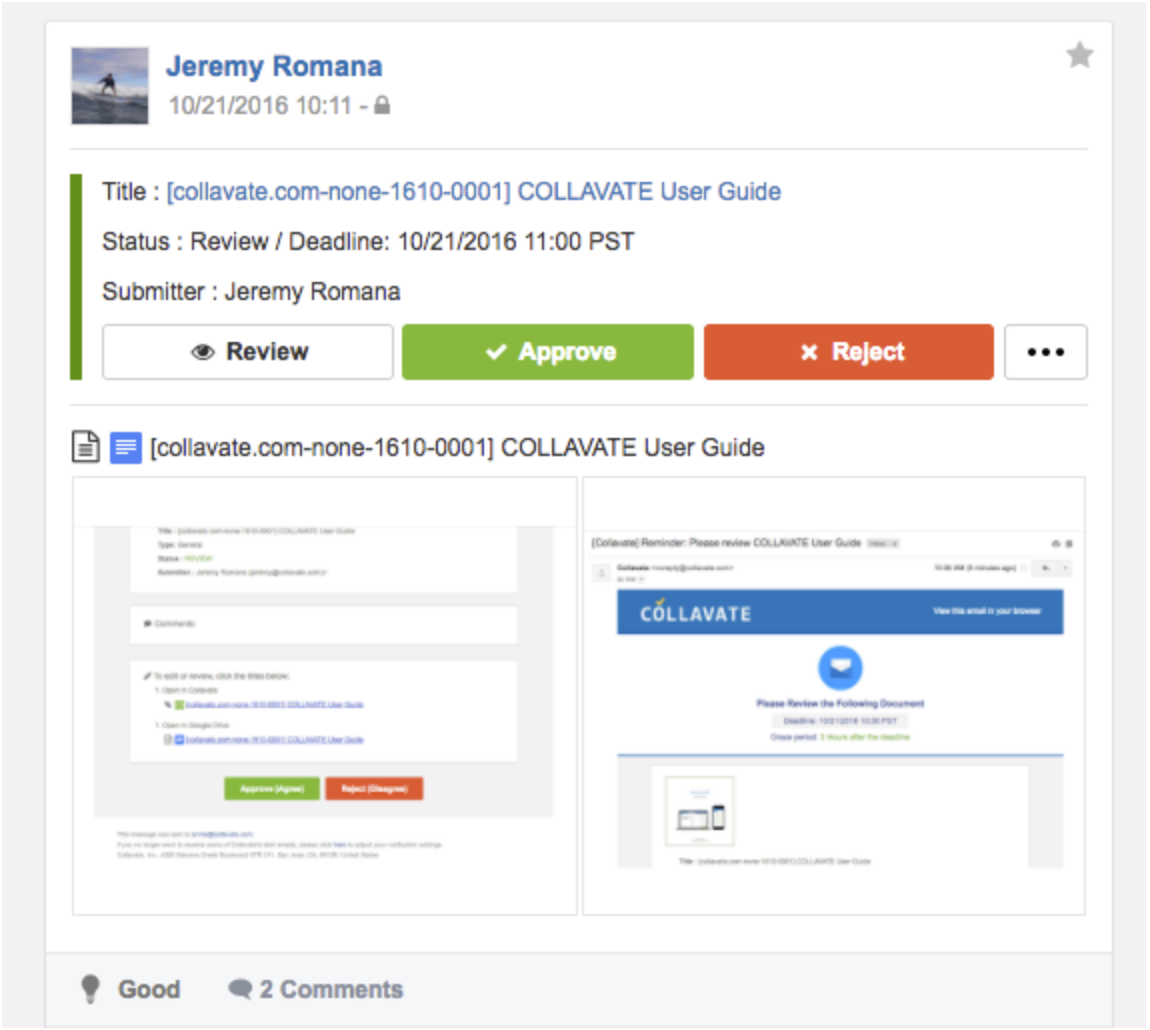
Task: View the 2 Comments
Action: (316, 989)
